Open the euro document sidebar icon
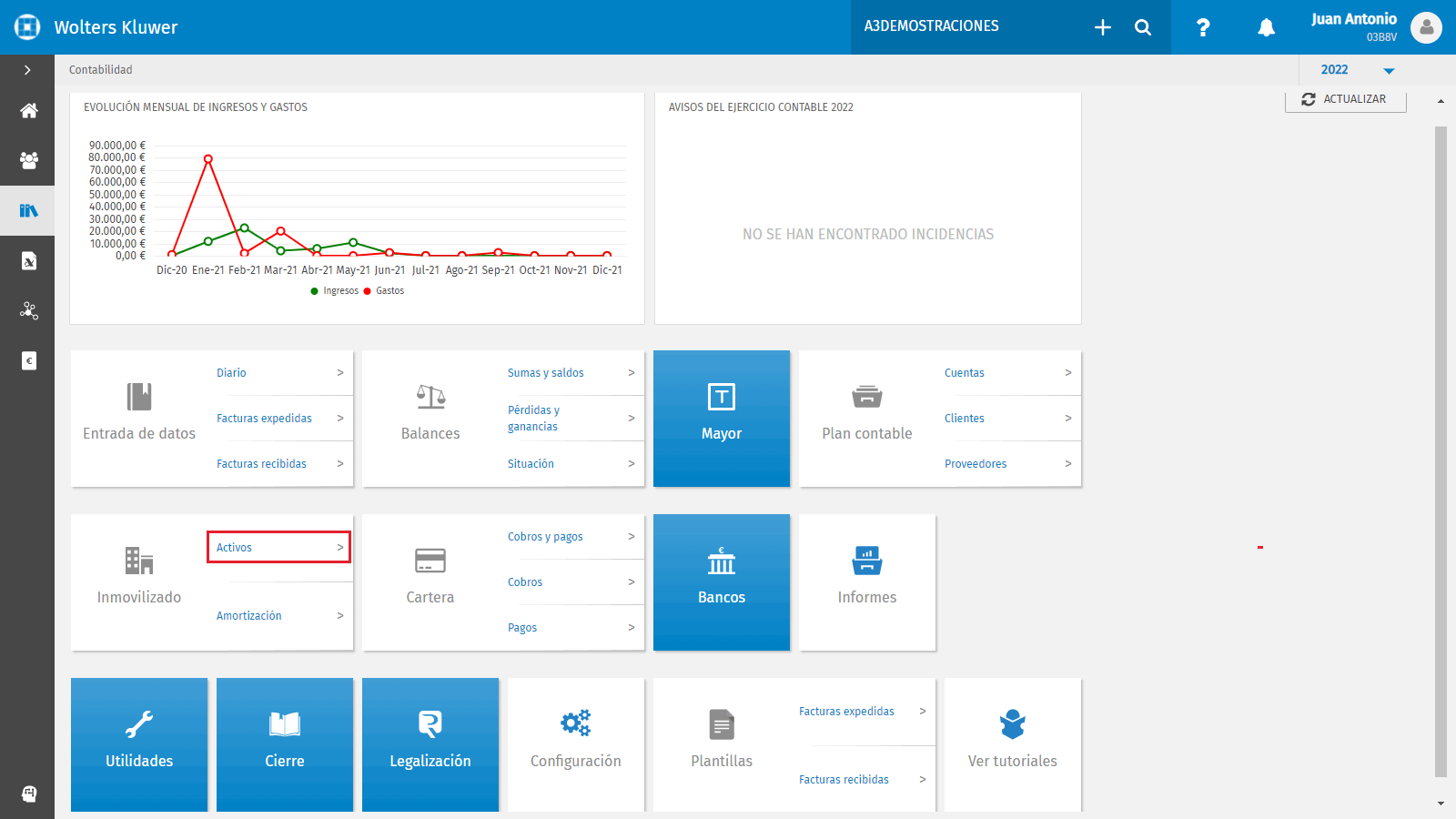Viewport: 1456px width, 819px height. click(x=29, y=361)
